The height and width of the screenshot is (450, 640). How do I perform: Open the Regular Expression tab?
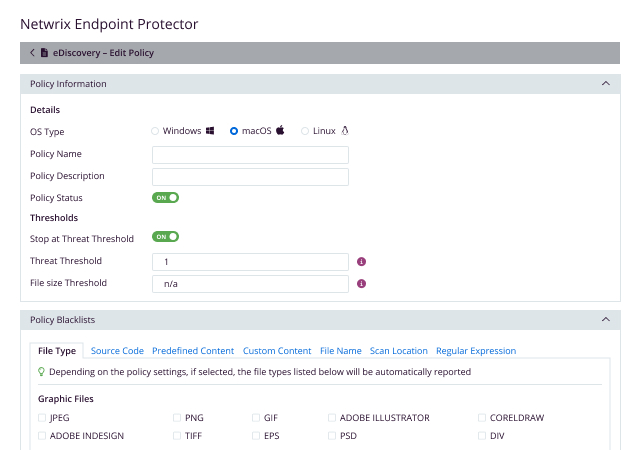pyautogui.click(x=476, y=351)
